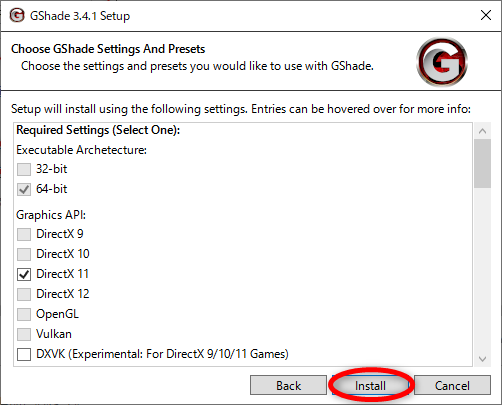Go Back to the previous setup page
502x405 pixels.
click(x=288, y=385)
